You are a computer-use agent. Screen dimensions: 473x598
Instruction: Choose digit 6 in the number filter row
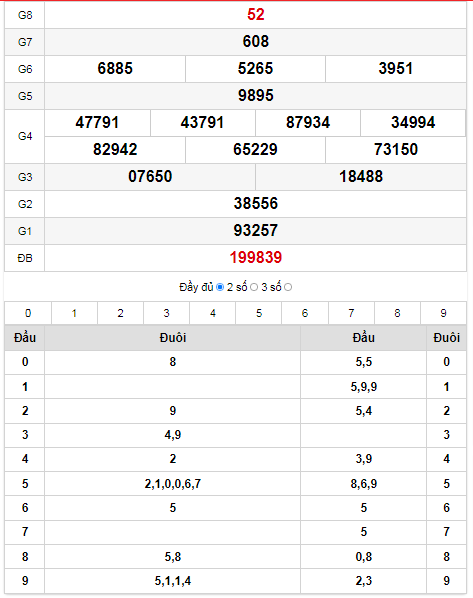click(x=305, y=313)
